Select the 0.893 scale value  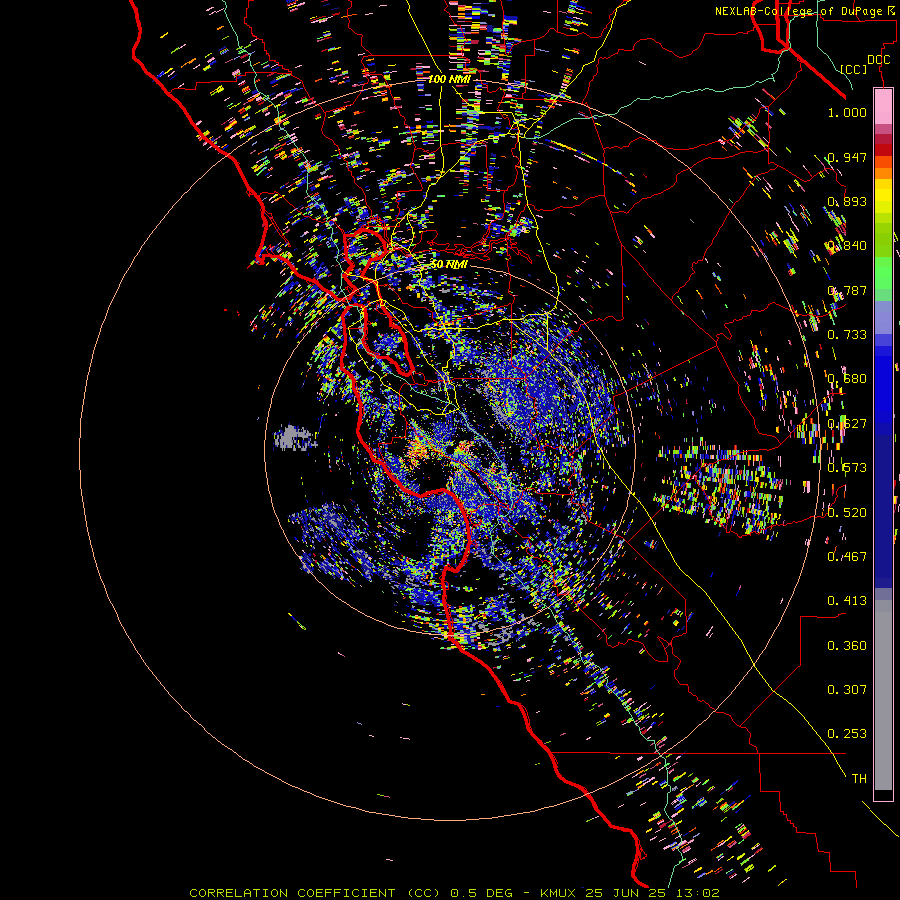point(847,201)
